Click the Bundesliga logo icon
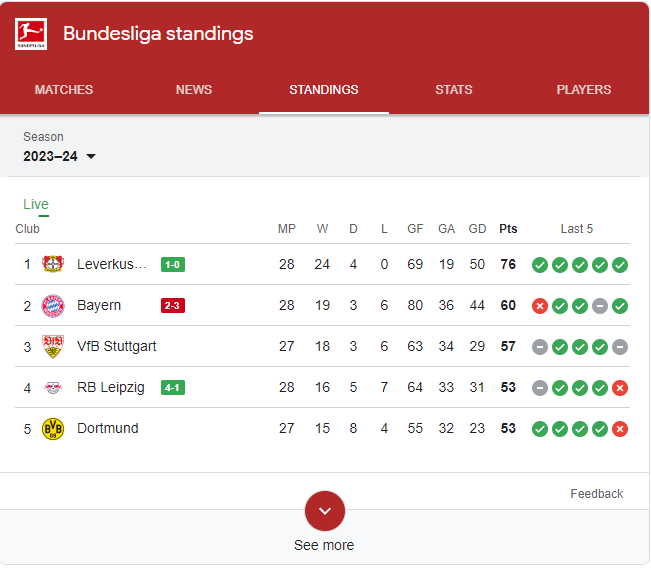 31,34
